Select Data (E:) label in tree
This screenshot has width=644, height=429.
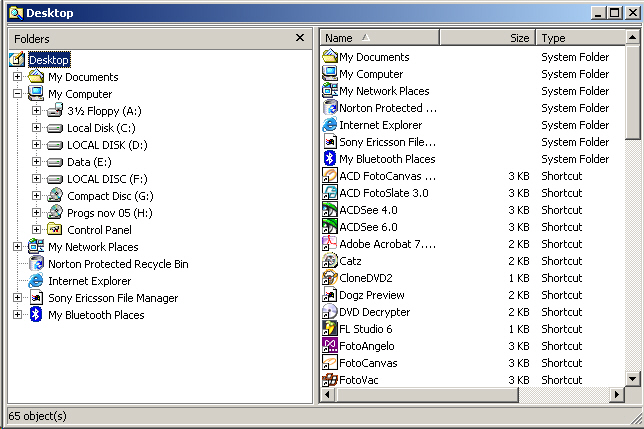(89, 162)
